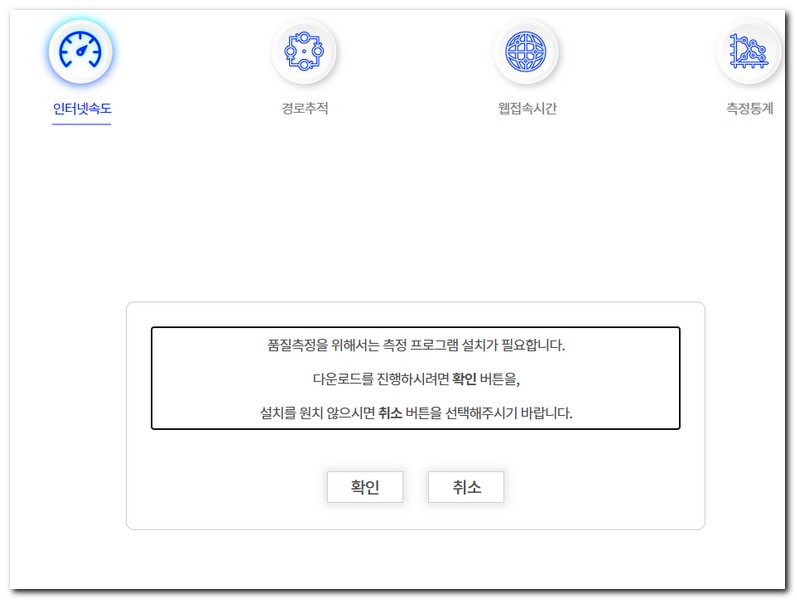Viewport: 797px width, 600px height.
Task: Open the 측정통계 tab label
Action: pyautogui.click(x=749, y=108)
